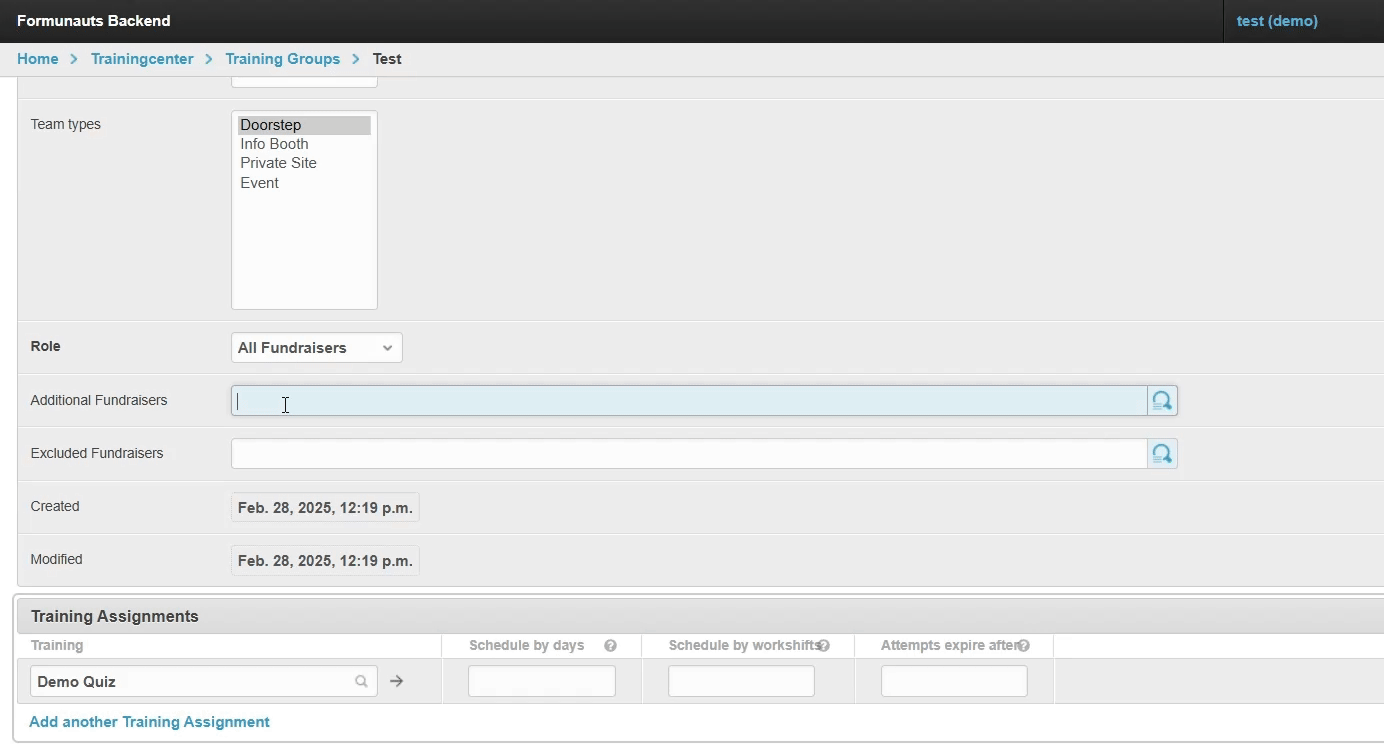Open Trainingcenter breadcrumb link

142,59
